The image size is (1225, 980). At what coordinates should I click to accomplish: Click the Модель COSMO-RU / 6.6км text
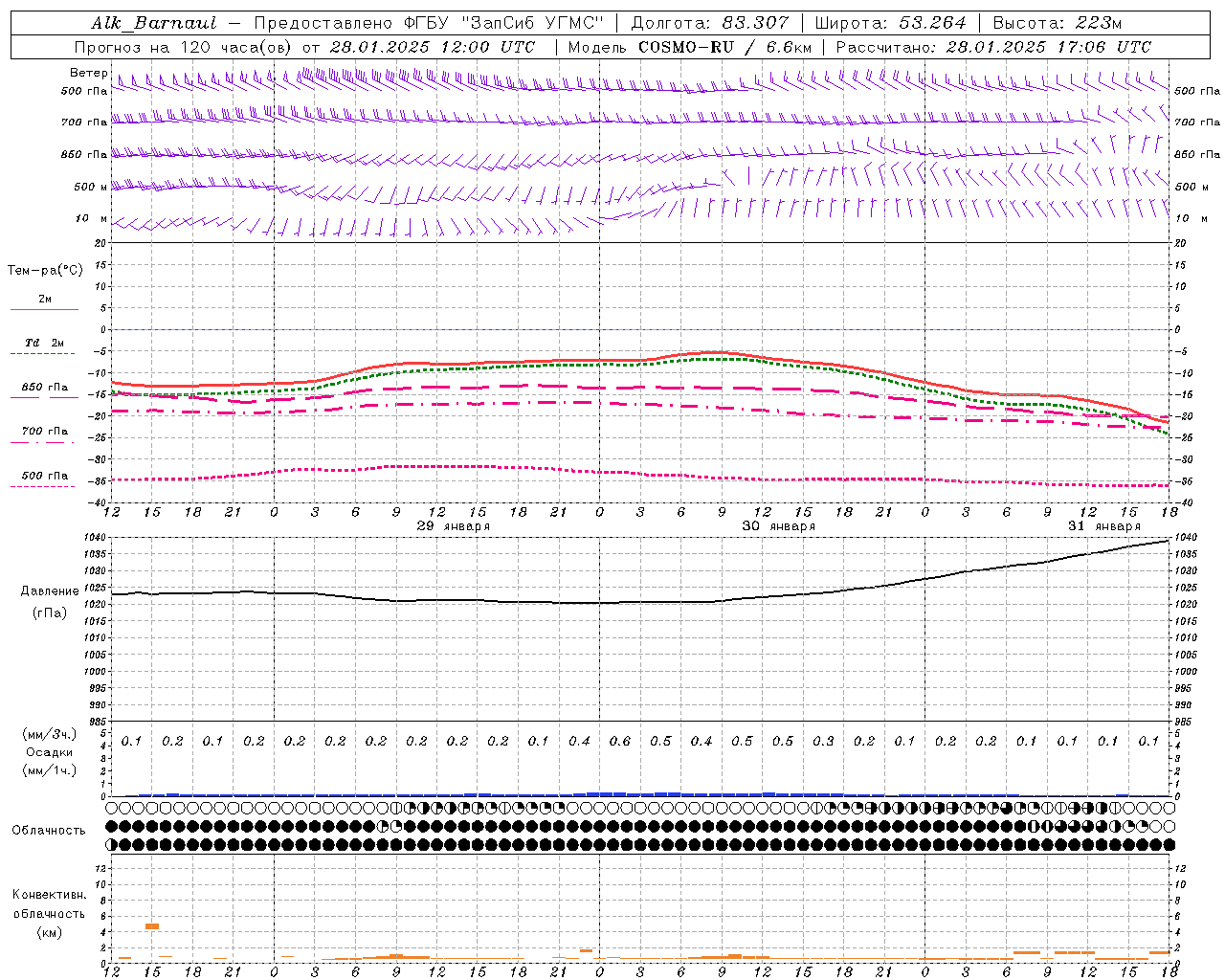[689, 47]
